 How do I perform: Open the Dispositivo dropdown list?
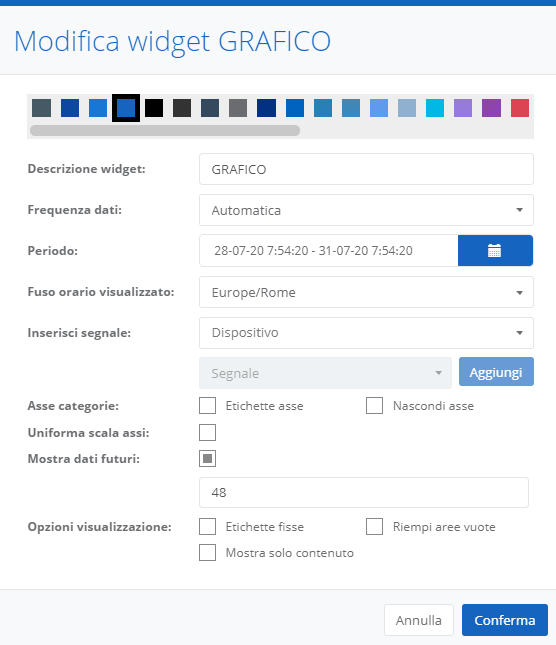366,333
